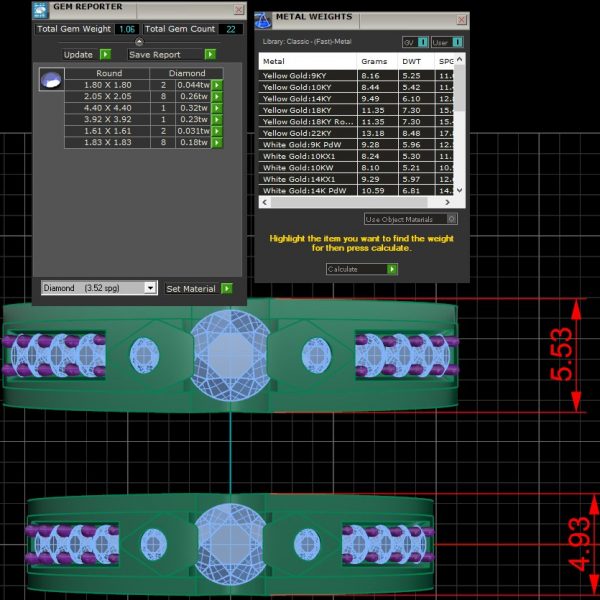The width and height of the screenshot is (600, 600).
Task: Click the 4.40 X 4.40 size cell
Action: tap(108, 108)
